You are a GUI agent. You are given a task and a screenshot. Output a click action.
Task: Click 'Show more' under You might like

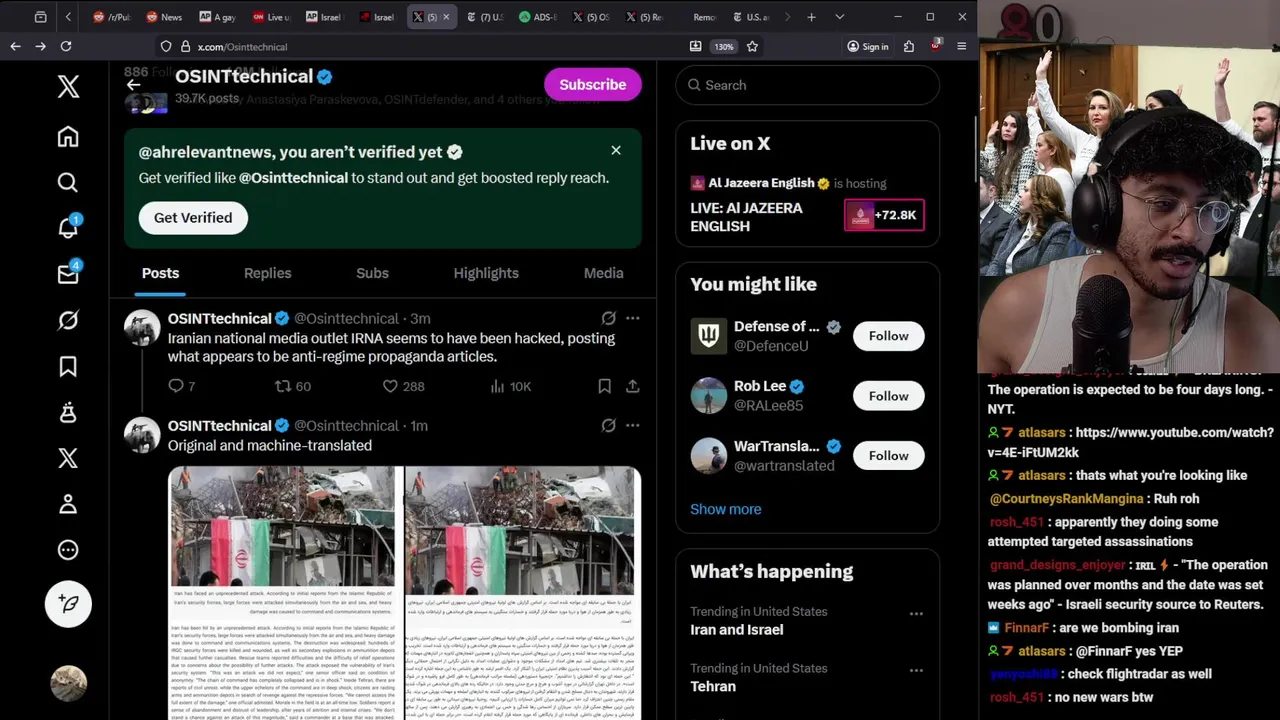point(725,509)
